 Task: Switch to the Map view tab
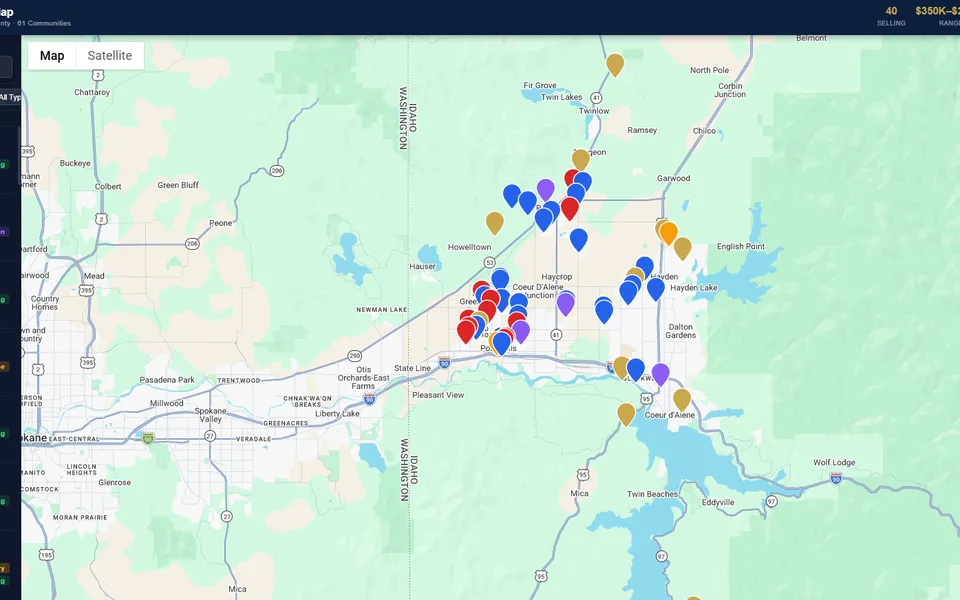point(52,56)
